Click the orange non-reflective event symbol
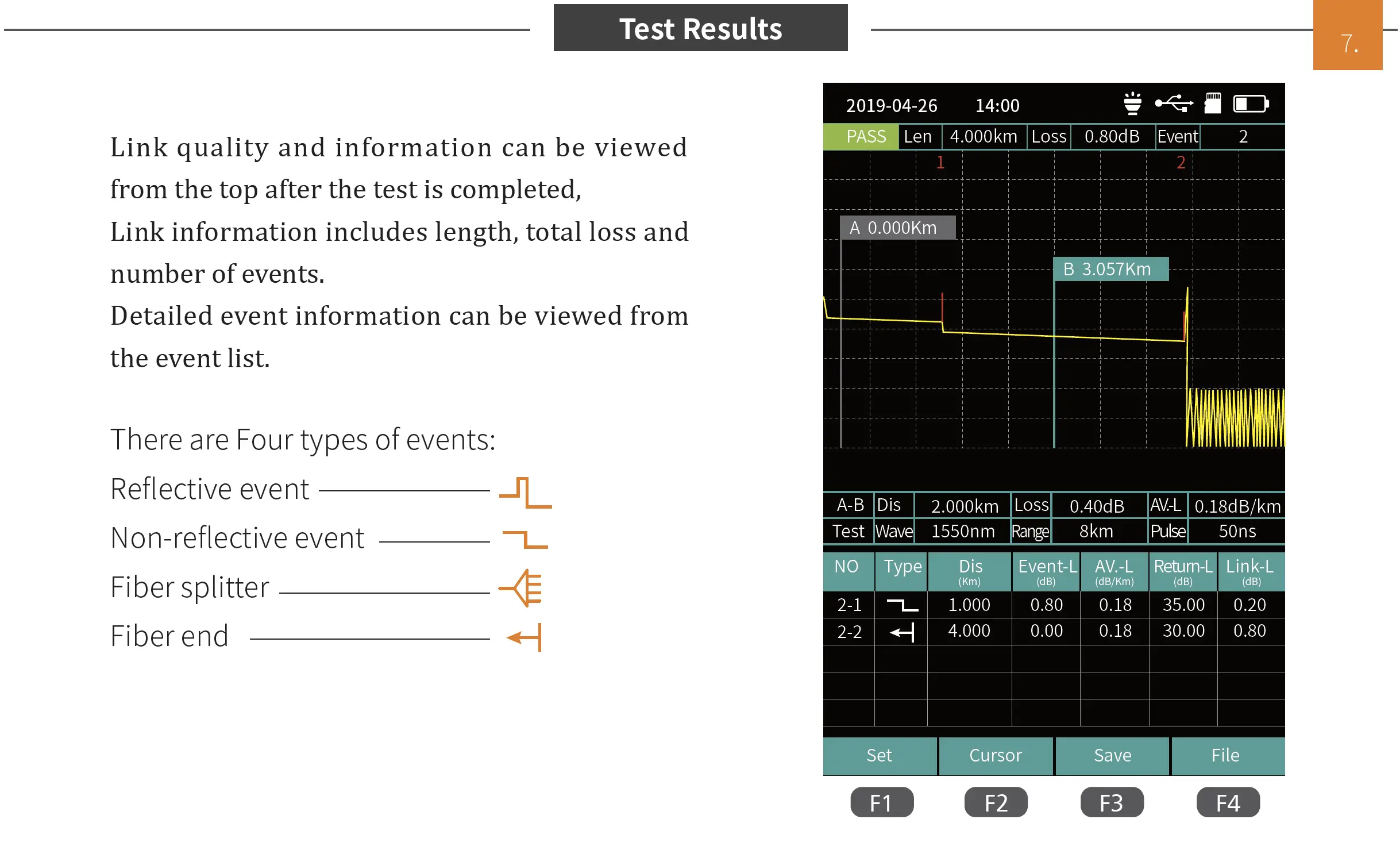The image size is (1400, 846). [x=525, y=540]
